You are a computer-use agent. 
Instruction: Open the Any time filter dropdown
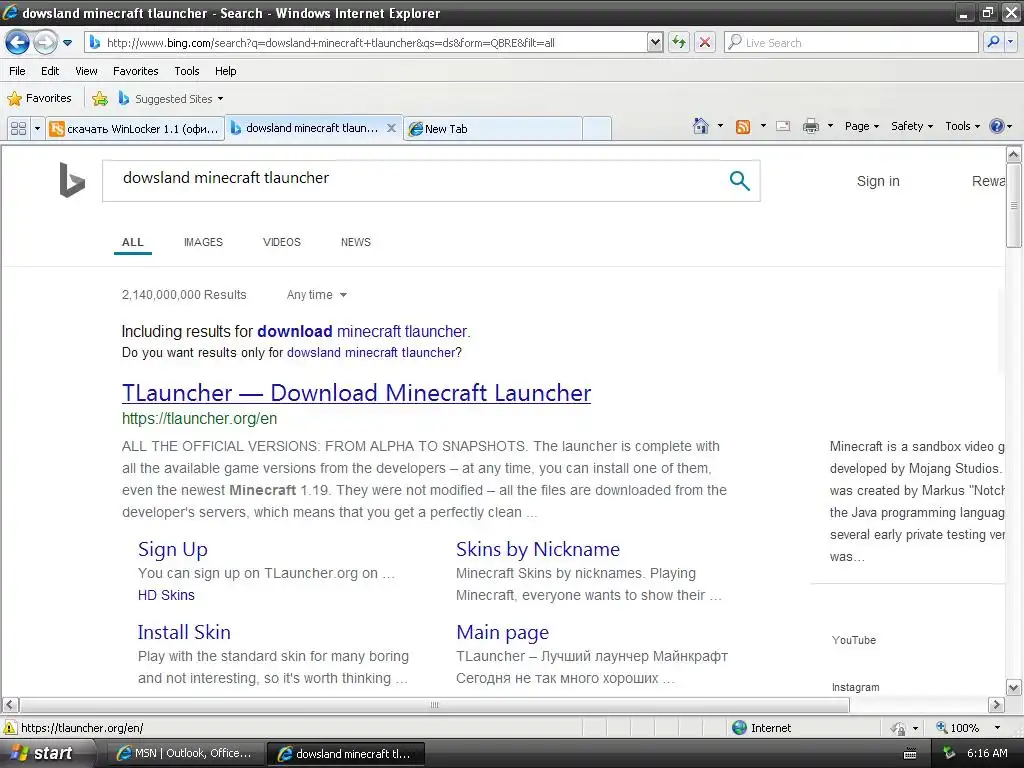pos(317,295)
